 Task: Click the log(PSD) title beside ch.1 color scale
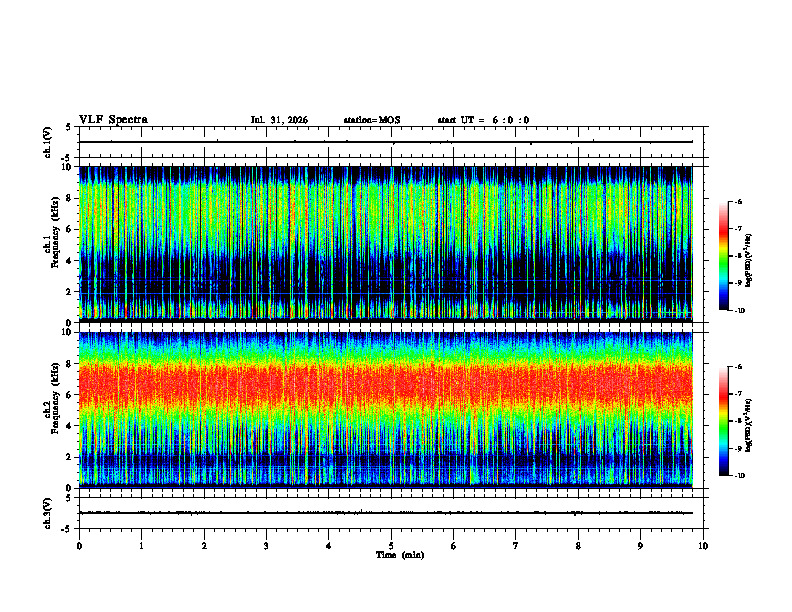(749, 261)
